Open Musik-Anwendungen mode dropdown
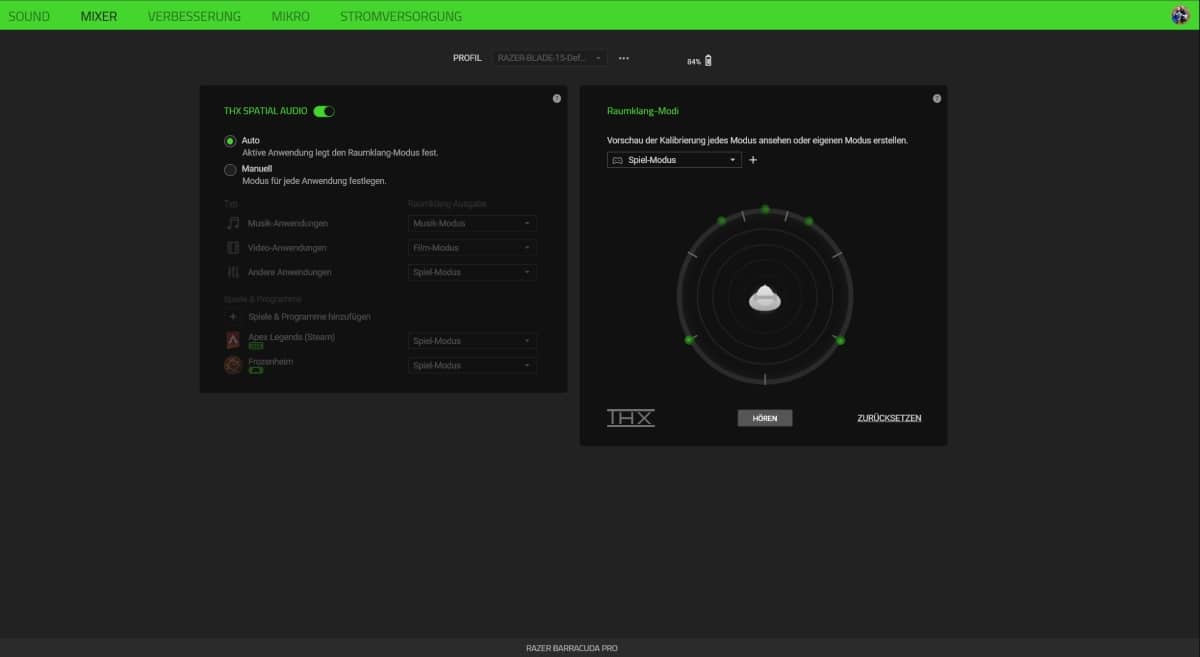 (x=473, y=223)
